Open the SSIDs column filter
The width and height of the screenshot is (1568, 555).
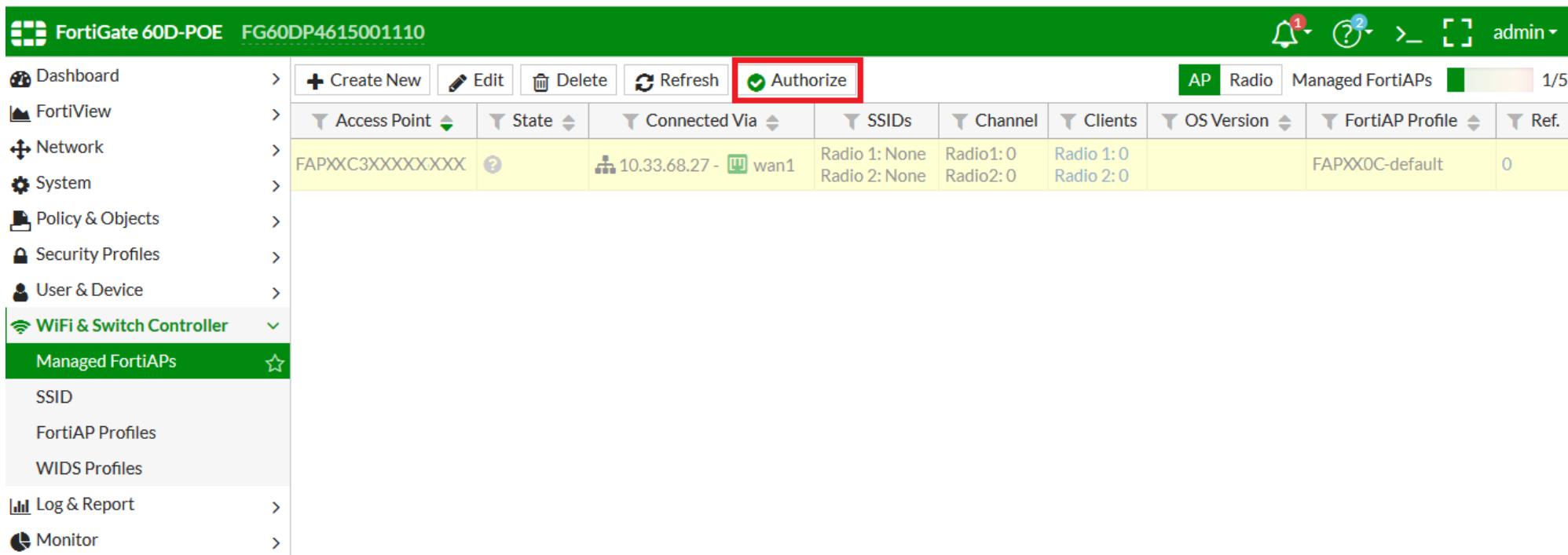point(852,121)
